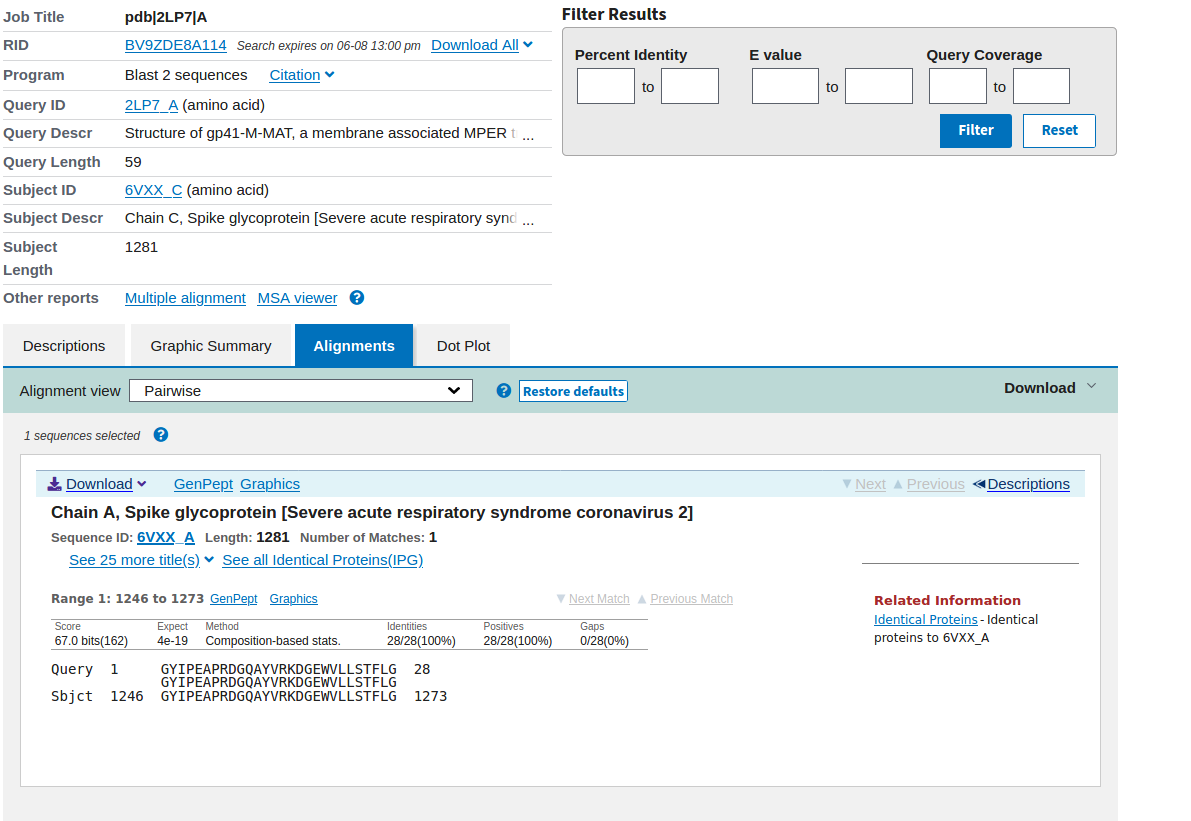The width and height of the screenshot is (1191, 821).
Task: Expand the Download menu in alignment toolbar
Action: (x=1050, y=387)
